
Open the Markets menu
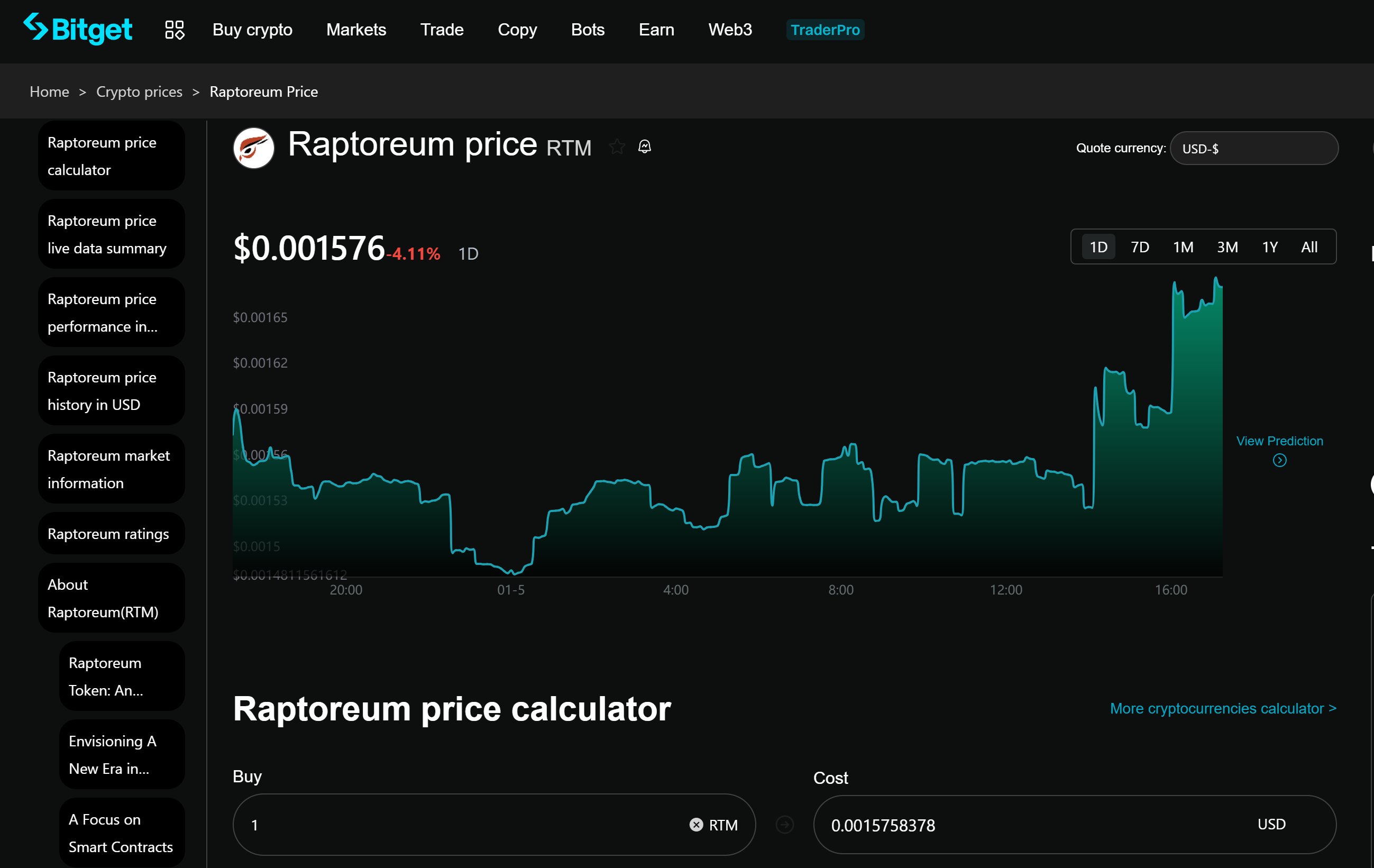tap(356, 30)
